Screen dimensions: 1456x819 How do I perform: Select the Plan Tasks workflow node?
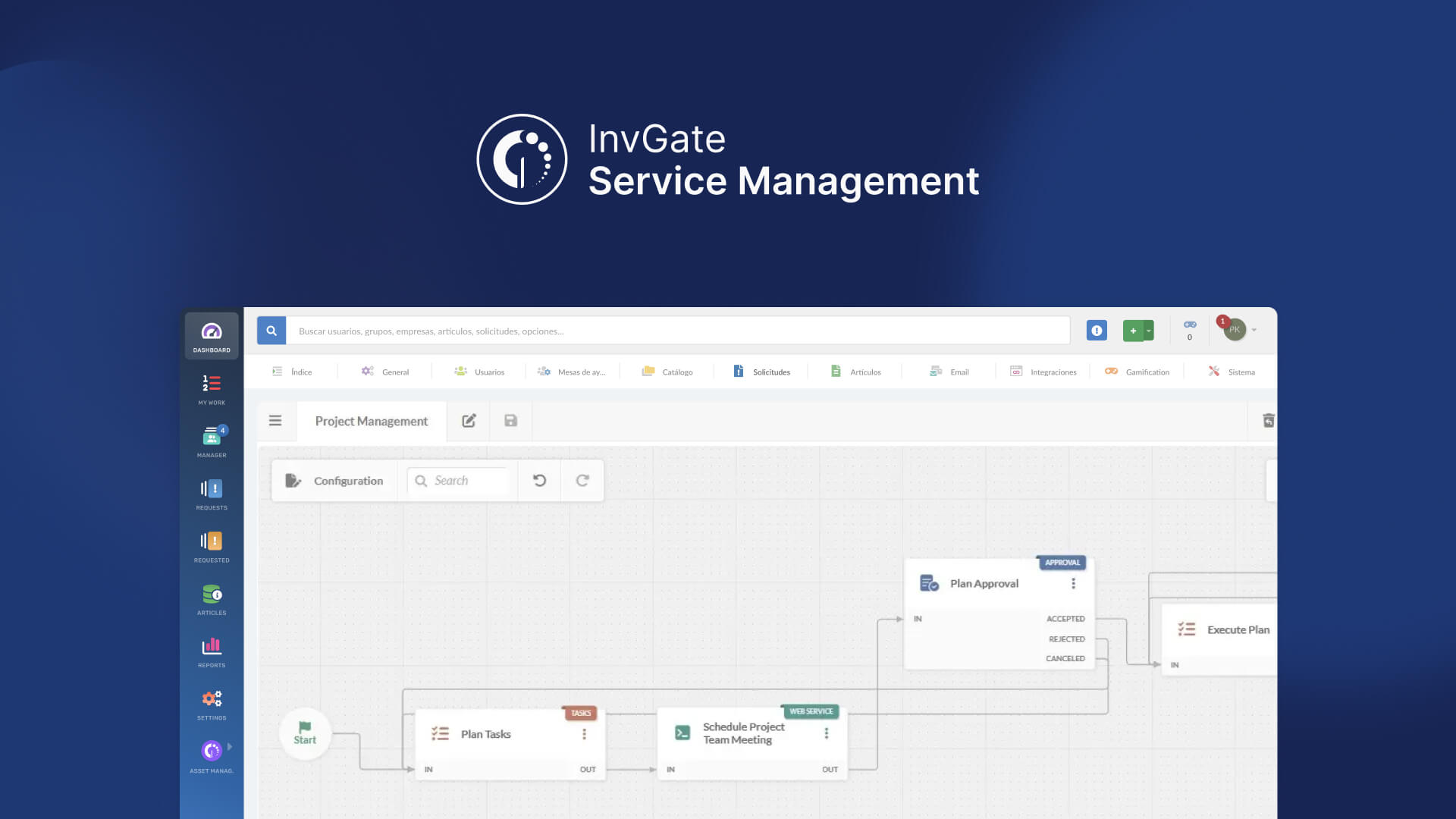486,733
